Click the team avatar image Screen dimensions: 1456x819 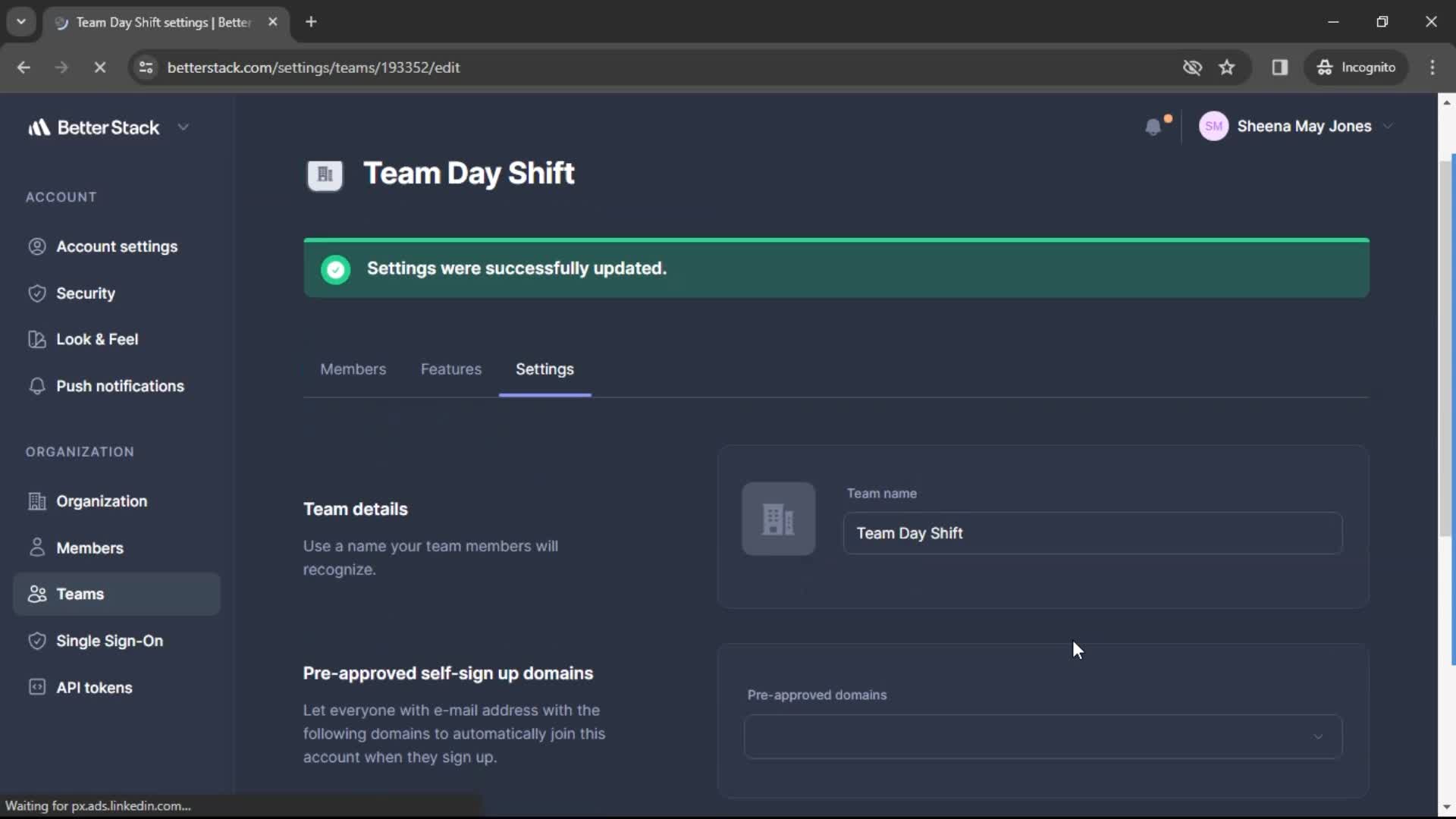(778, 519)
